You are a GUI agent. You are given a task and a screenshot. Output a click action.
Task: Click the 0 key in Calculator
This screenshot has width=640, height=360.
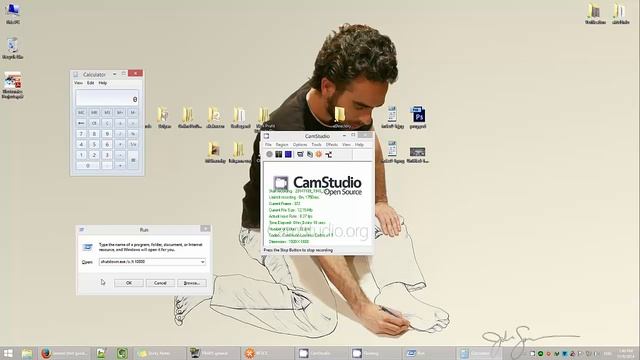[x=88, y=165]
